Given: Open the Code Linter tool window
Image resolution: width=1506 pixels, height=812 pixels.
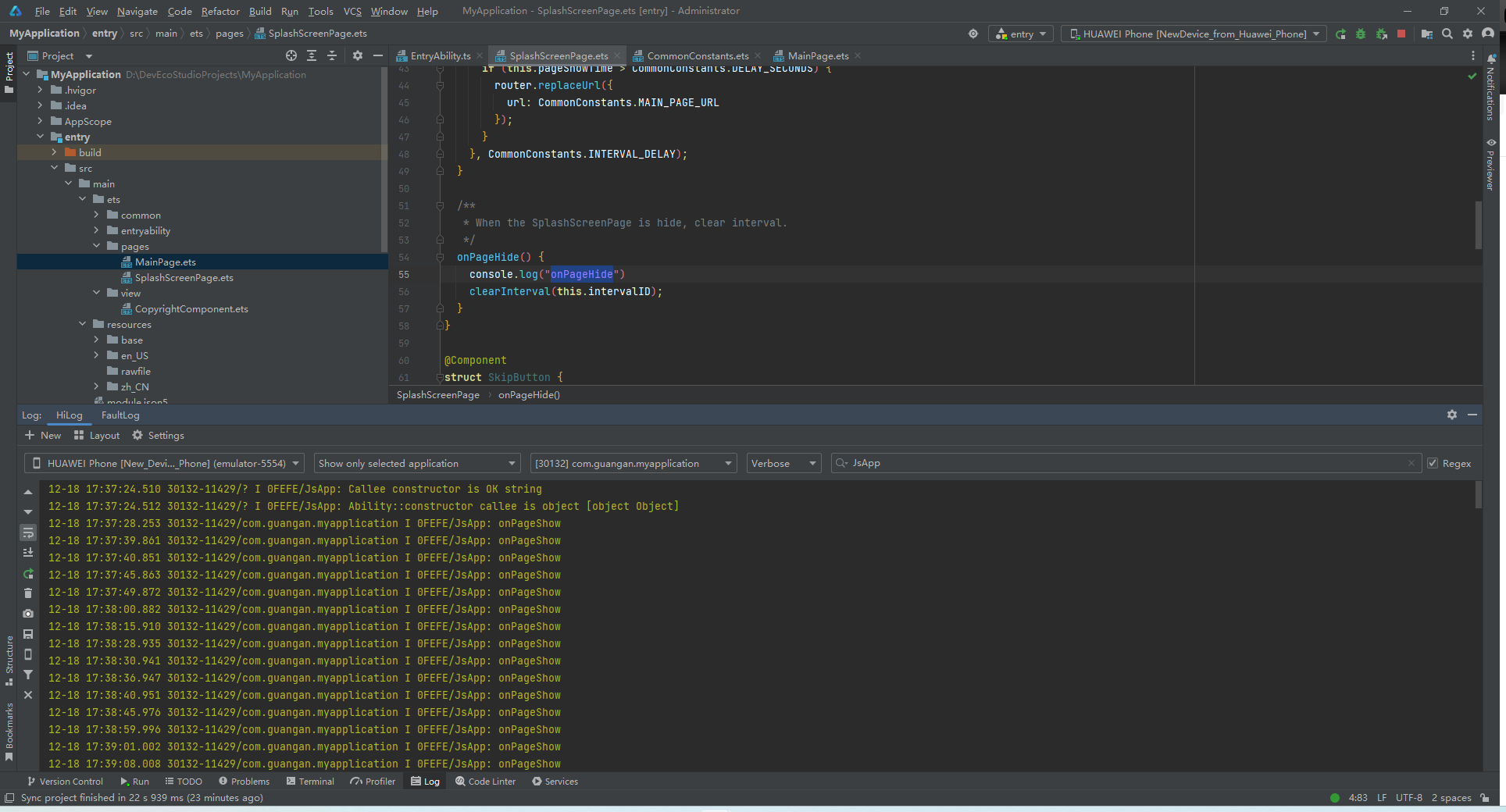Looking at the screenshot, I should pos(485,782).
